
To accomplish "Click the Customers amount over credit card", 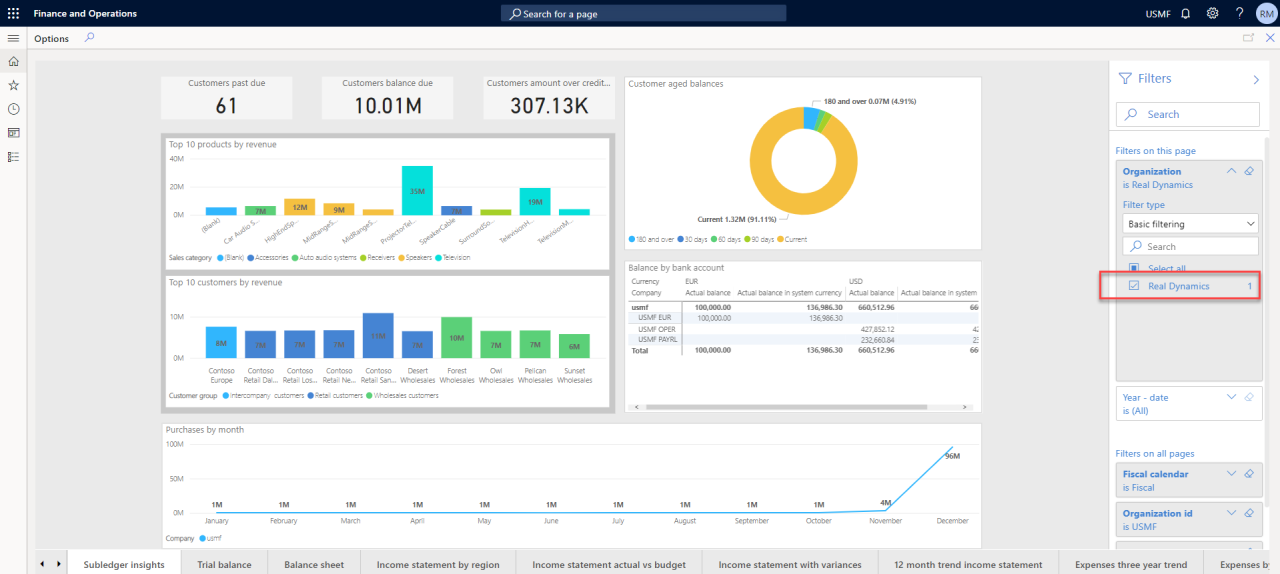I will click(x=549, y=98).
